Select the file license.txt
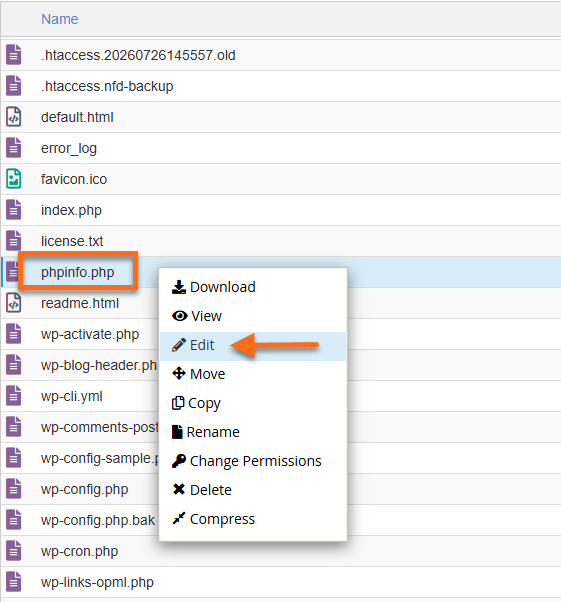The height and width of the screenshot is (602, 561). [x=72, y=241]
